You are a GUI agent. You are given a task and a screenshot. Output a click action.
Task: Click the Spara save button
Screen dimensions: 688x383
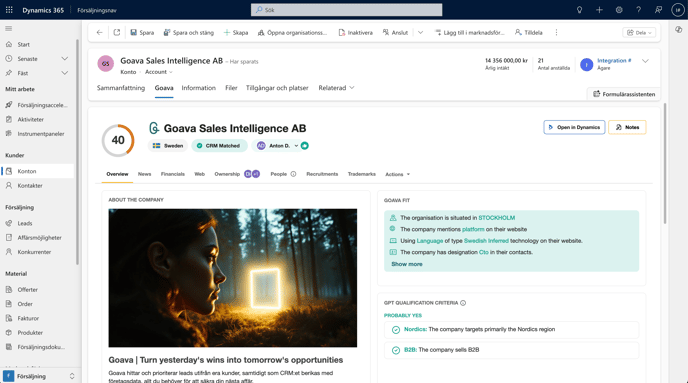(x=142, y=32)
